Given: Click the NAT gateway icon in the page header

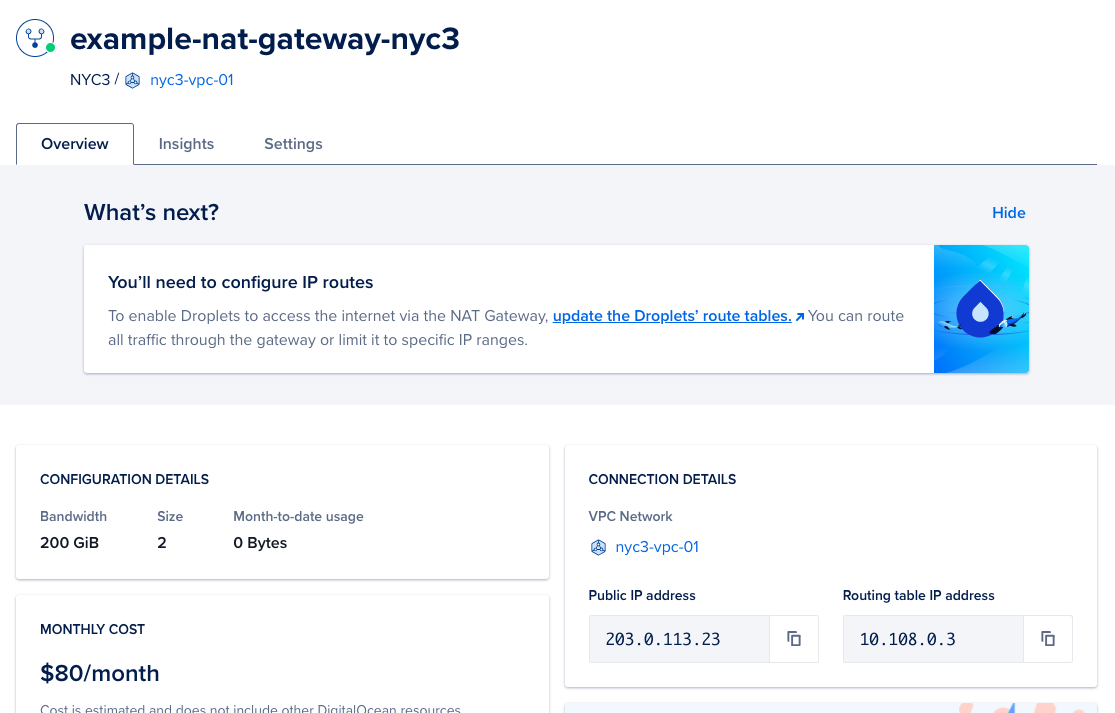Looking at the screenshot, I should (x=35, y=38).
